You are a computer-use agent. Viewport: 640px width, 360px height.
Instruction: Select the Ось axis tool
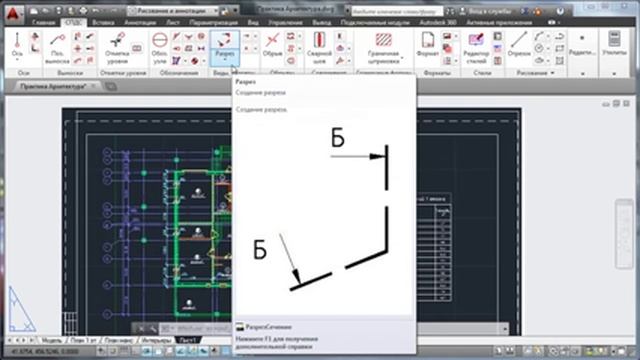[17, 45]
